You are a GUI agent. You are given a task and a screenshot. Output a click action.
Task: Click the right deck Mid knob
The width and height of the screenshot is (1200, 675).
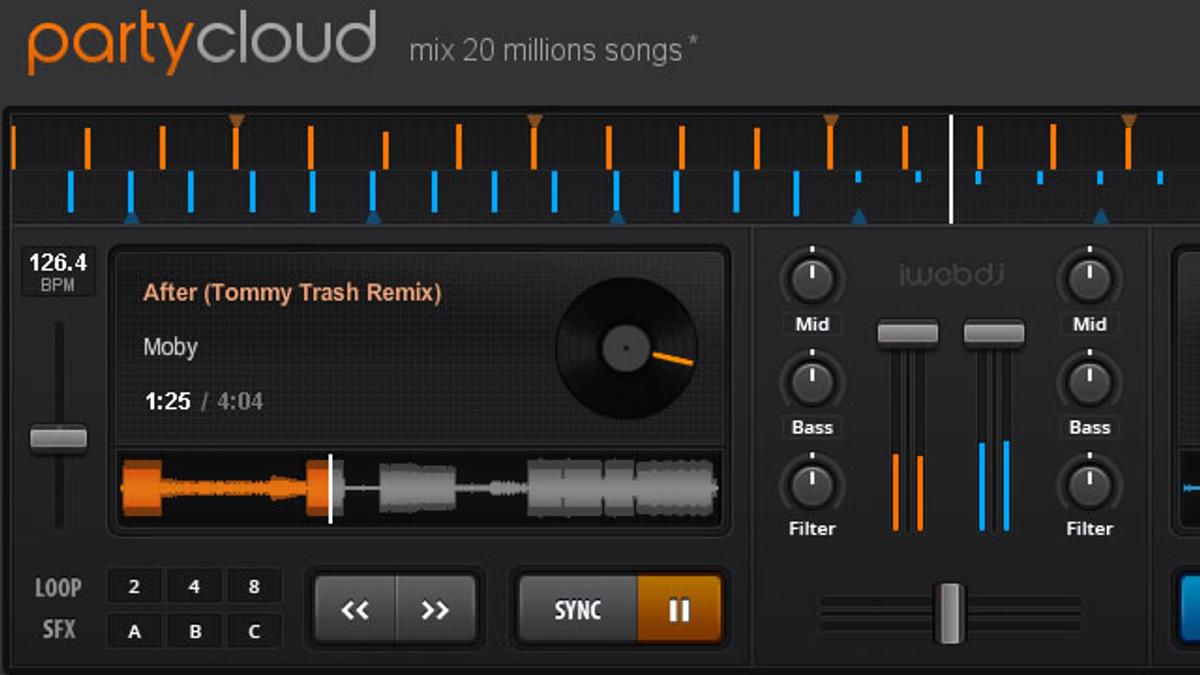coord(1089,279)
